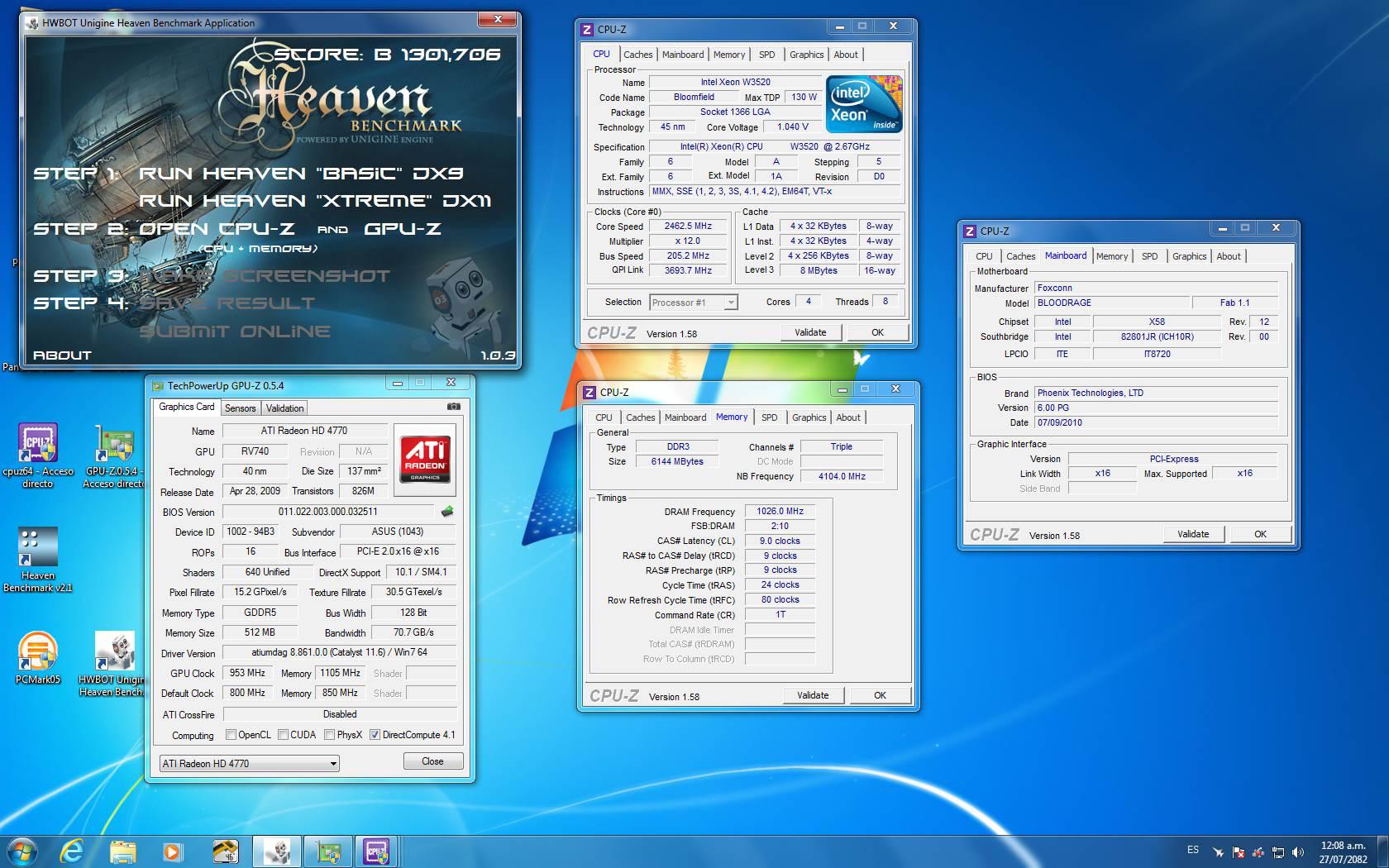Click the Driver Version field in GPU-Z
Screen dimensions: 1389x868
[x=340, y=652]
